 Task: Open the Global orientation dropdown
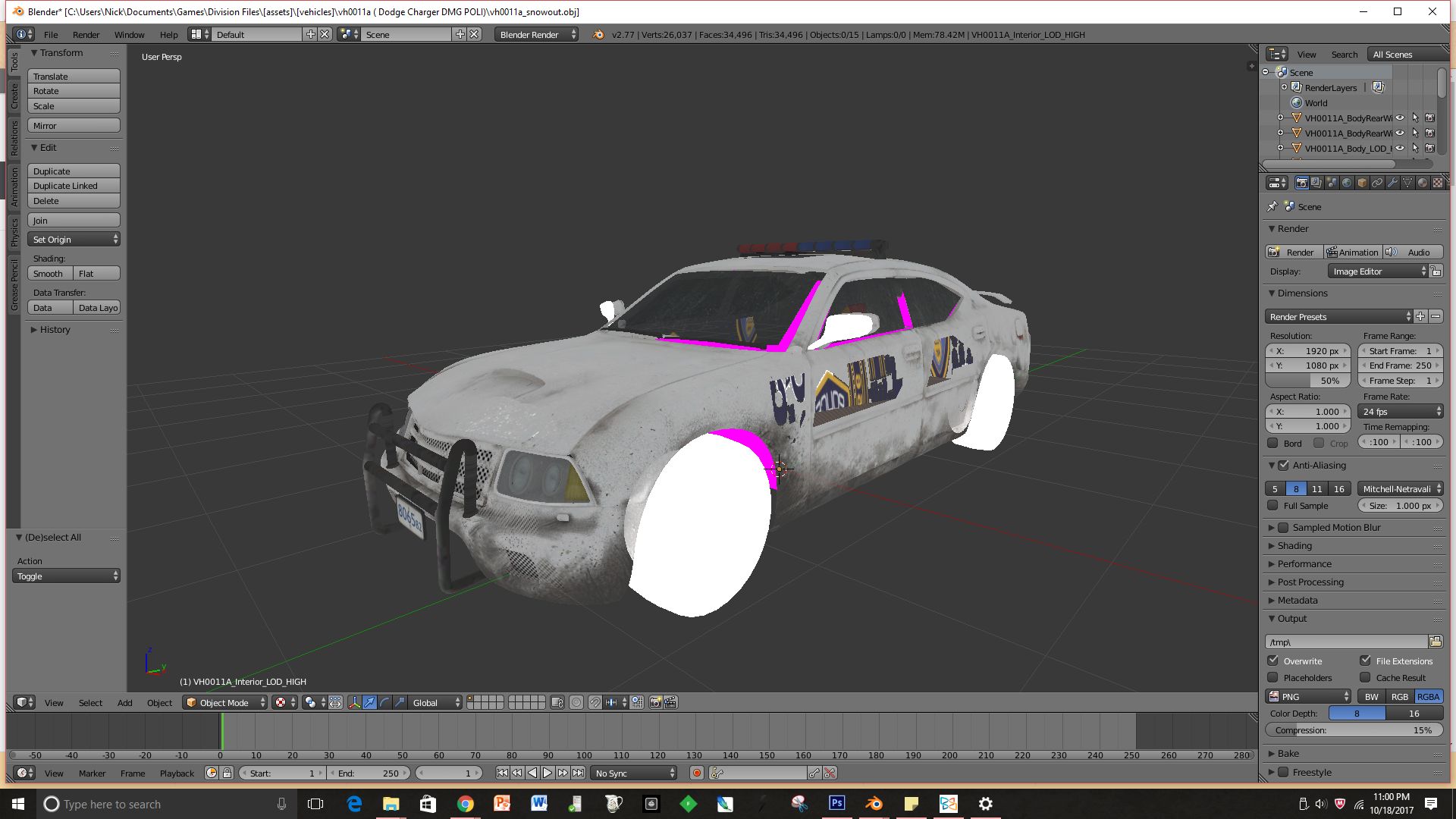click(435, 702)
